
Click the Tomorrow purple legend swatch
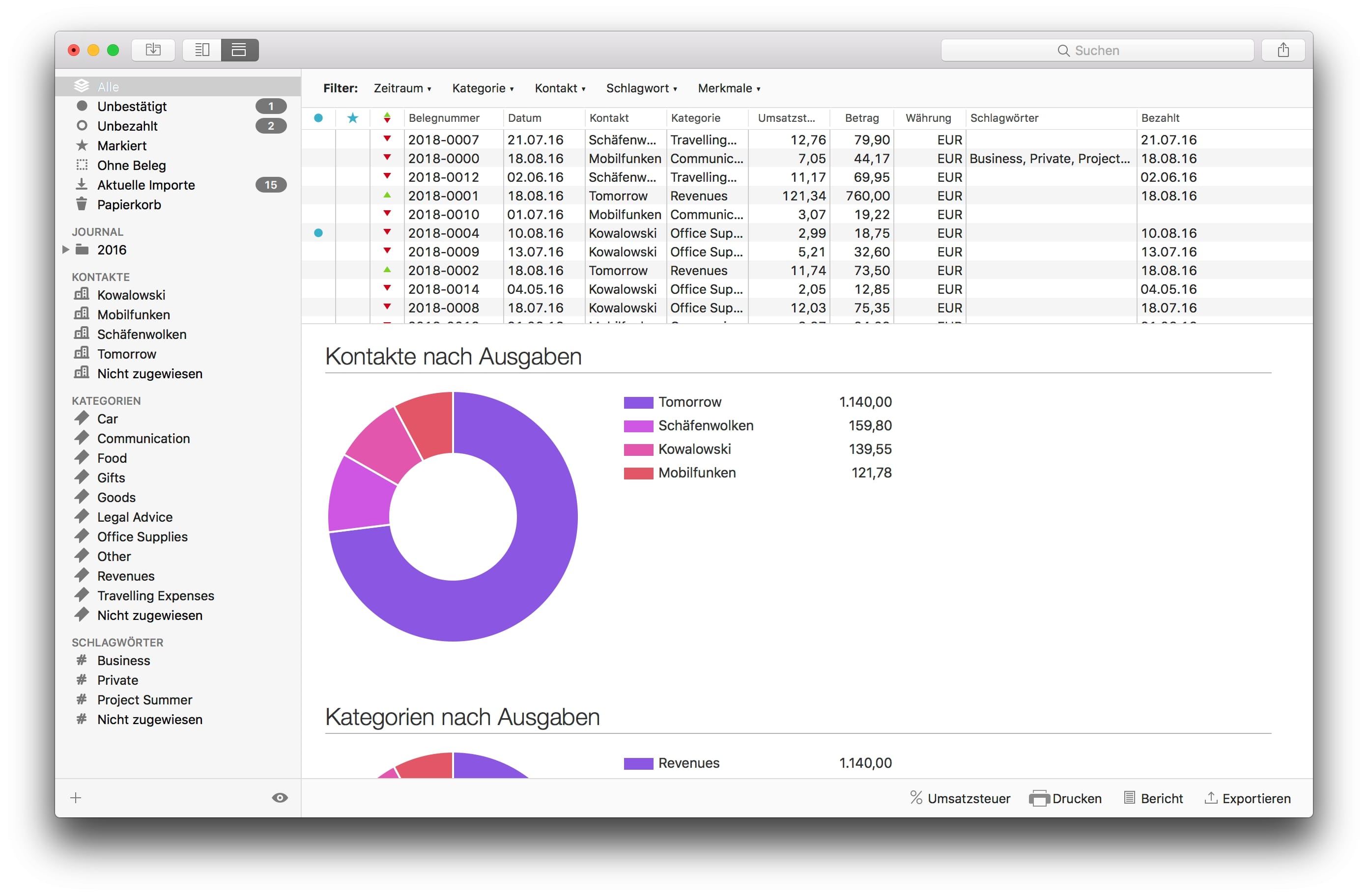[x=638, y=402]
